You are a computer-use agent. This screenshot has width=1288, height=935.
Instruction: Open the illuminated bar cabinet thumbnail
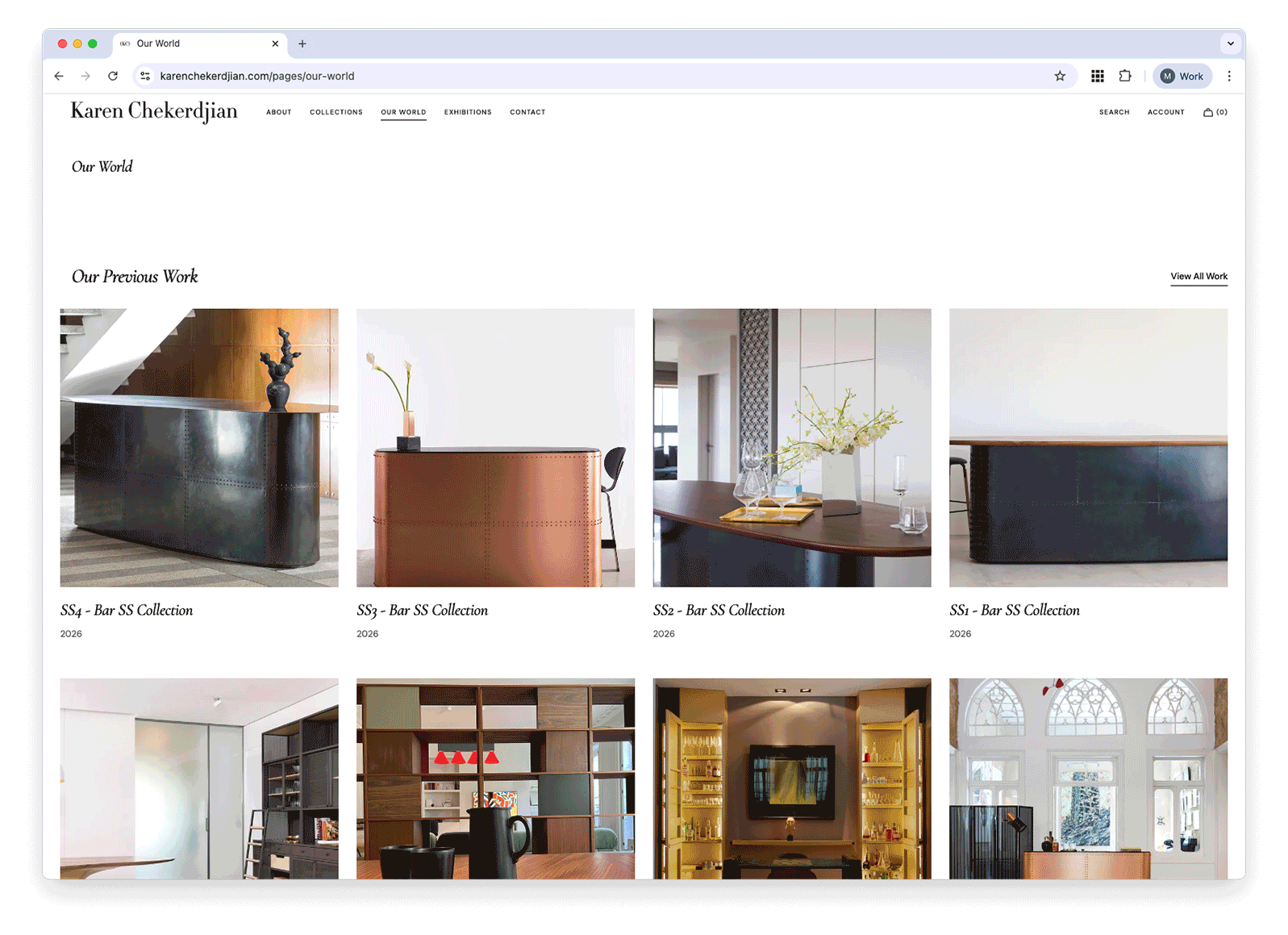[792, 778]
